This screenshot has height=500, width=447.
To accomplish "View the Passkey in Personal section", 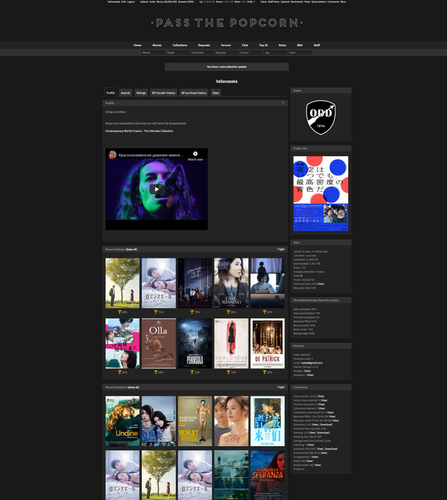I will [x=308, y=371].
